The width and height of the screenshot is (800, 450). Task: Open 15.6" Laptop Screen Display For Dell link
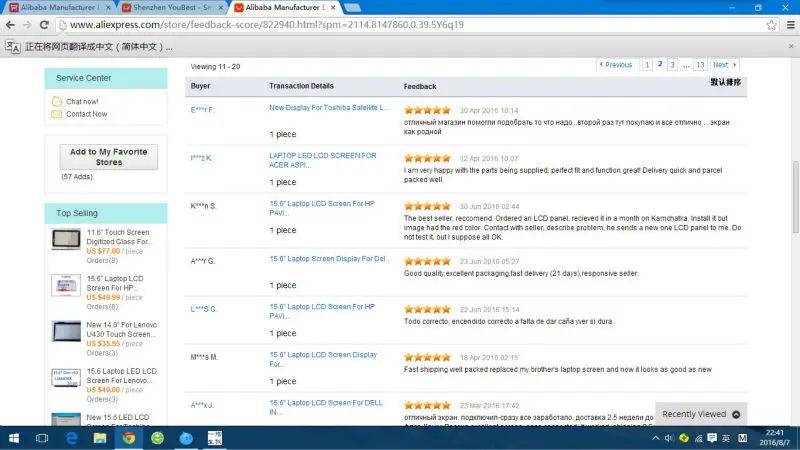pos(330,259)
